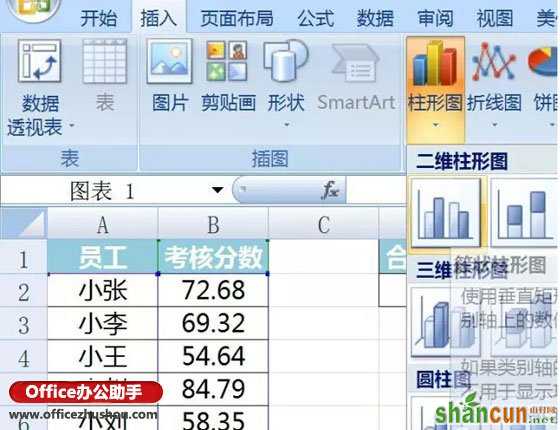Click the 二维柱形图 section heading
Screen dimensions: 560x430
point(462,161)
